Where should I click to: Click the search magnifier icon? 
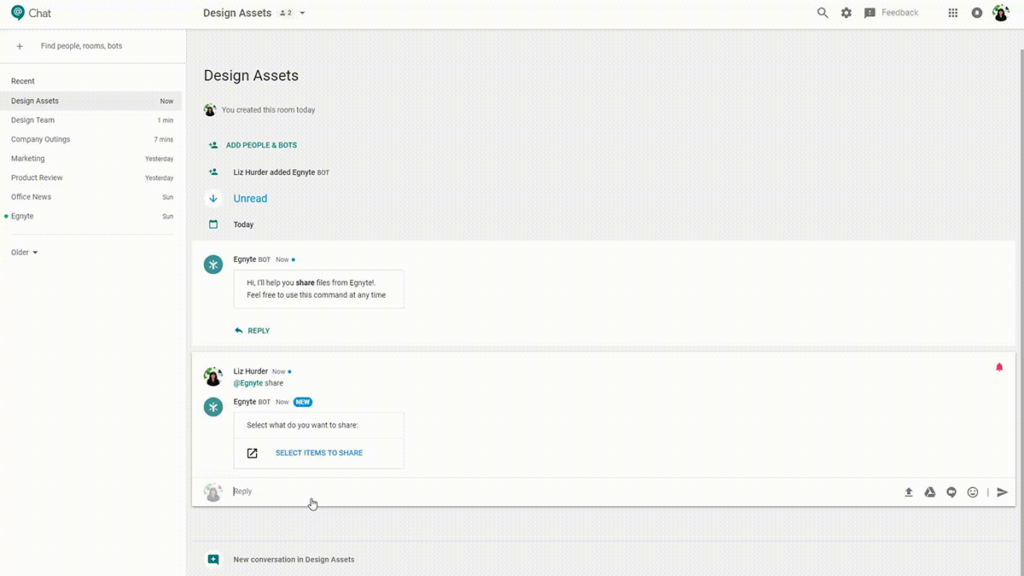point(822,13)
